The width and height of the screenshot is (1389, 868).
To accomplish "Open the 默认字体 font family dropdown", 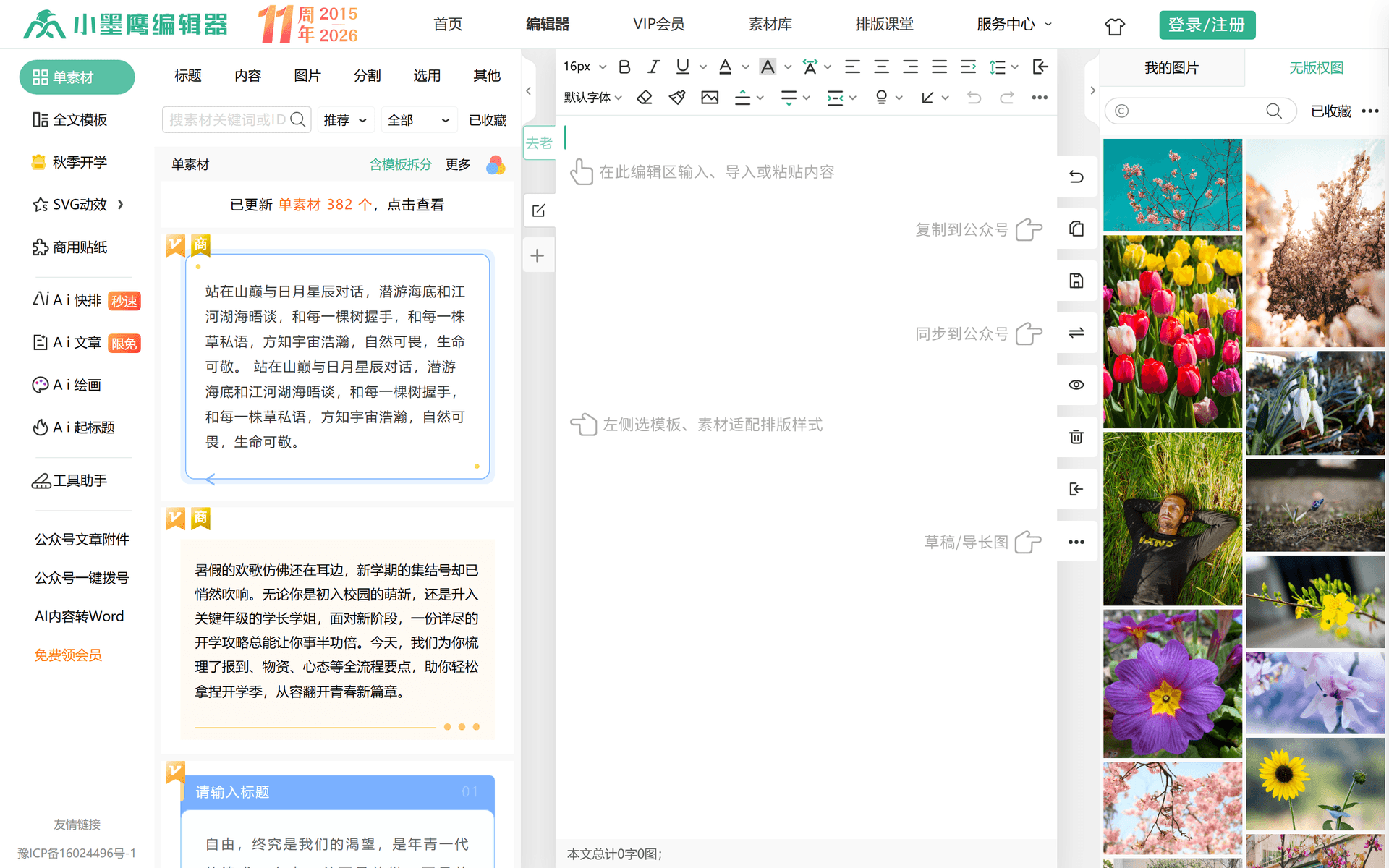I will [x=592, y=98].
